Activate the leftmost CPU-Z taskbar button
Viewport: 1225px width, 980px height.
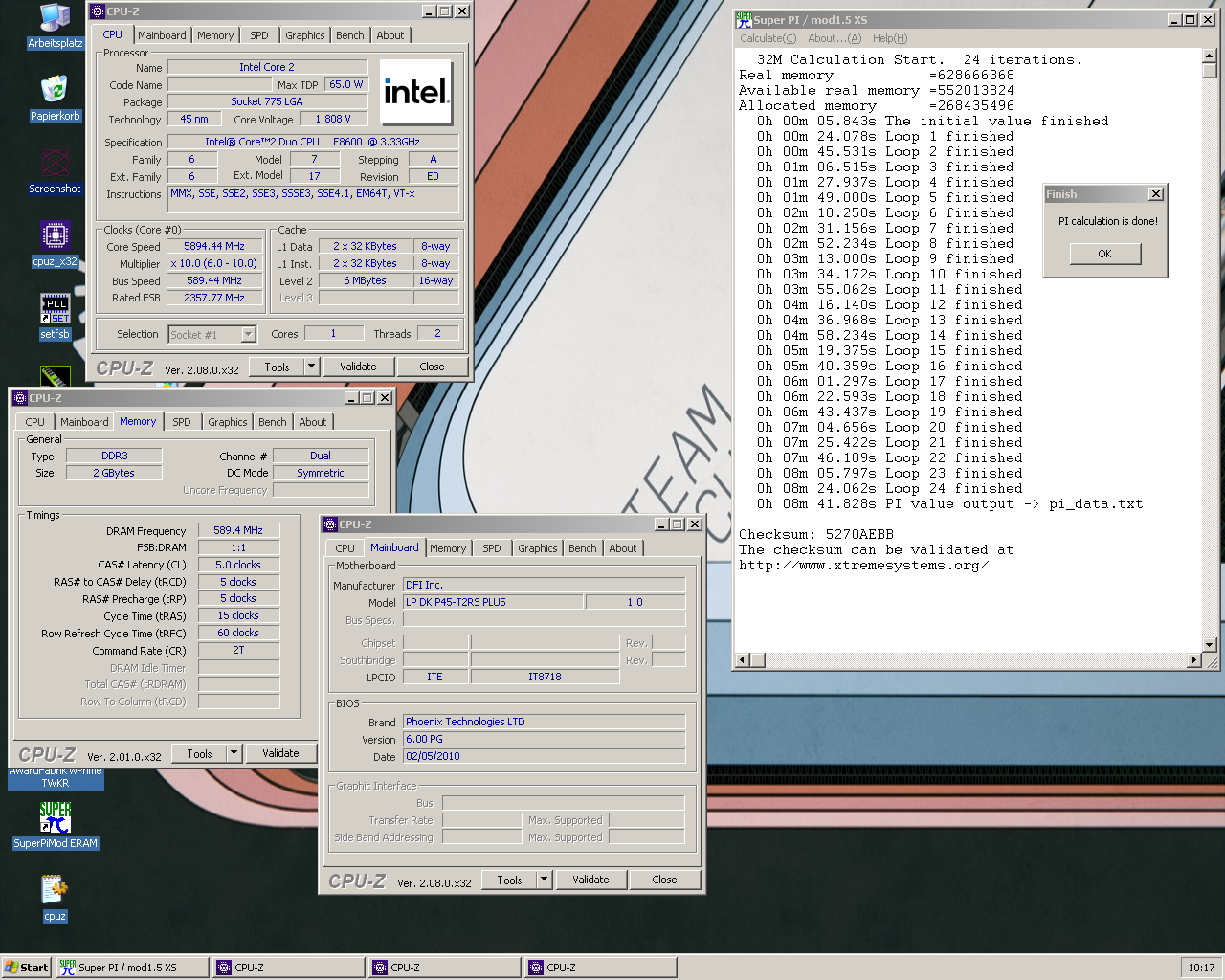[289, 968]
